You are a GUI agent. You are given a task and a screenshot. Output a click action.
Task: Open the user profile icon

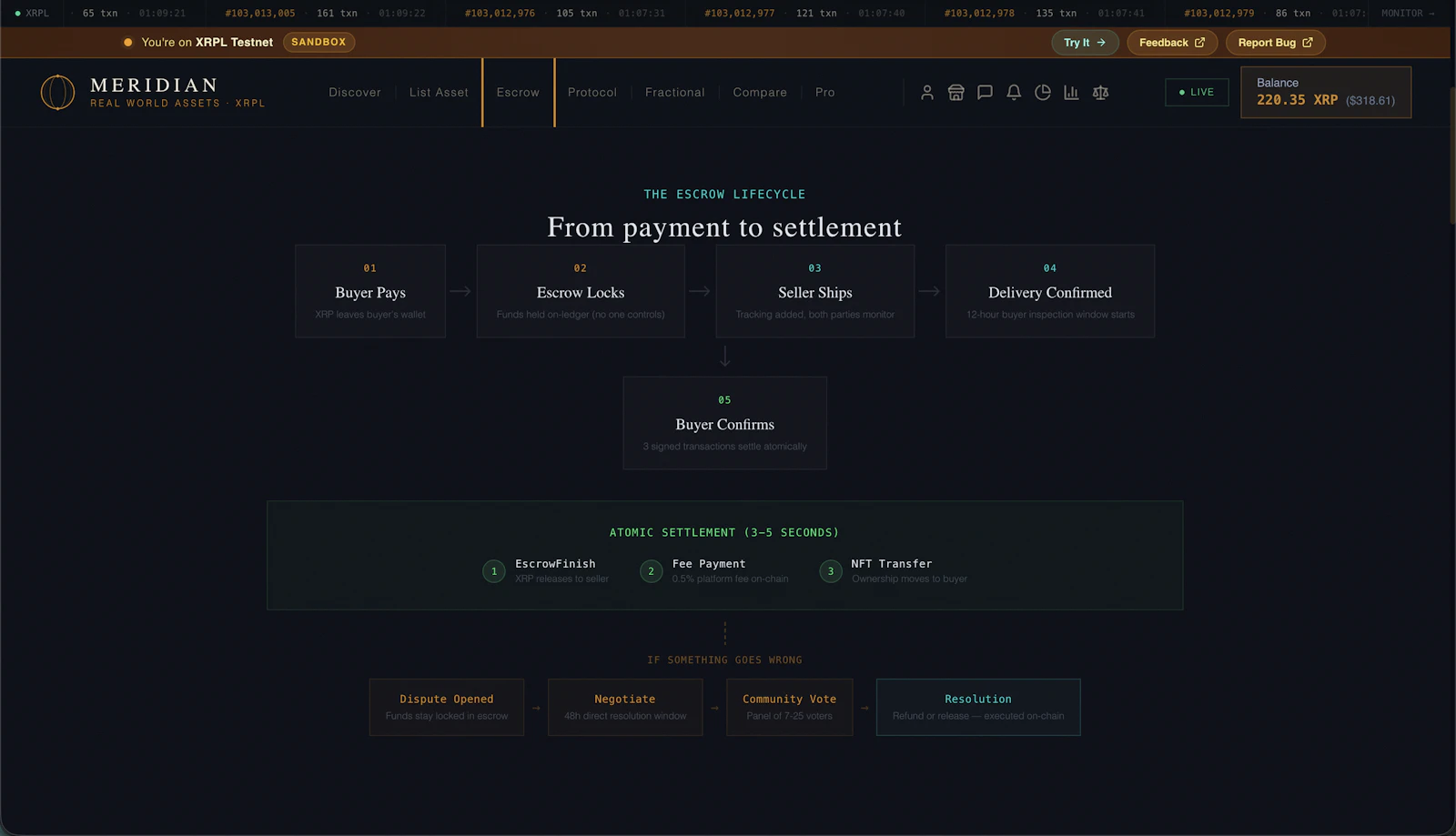[x=926, y=93]
